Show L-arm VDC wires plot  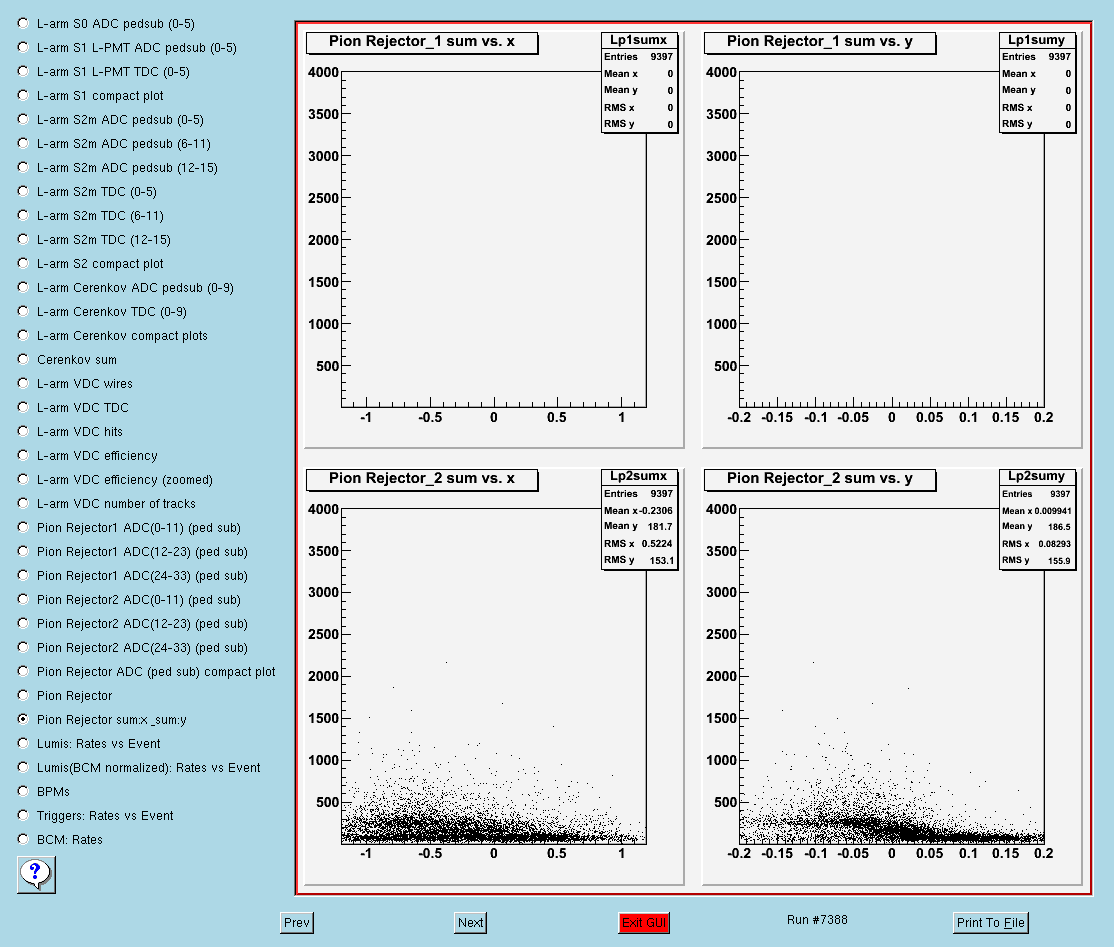[x=23, y=384]
